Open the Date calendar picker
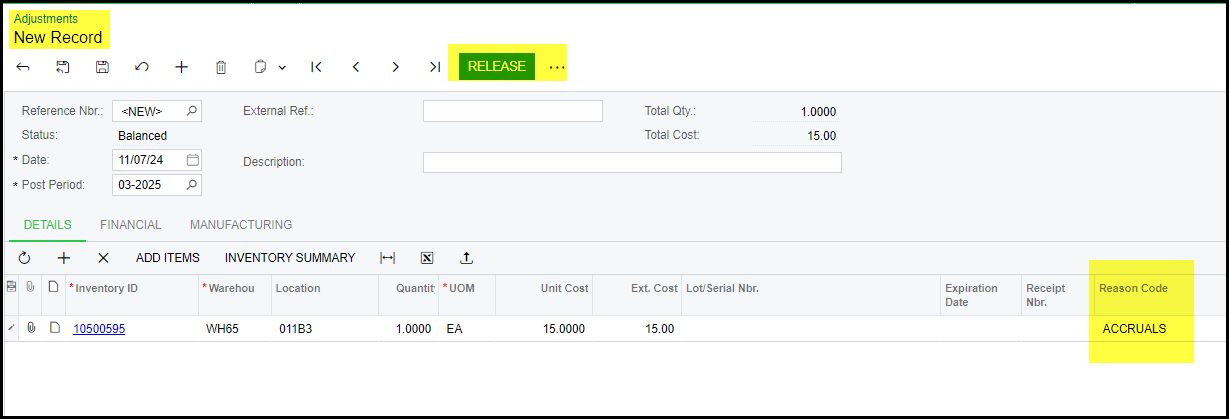 click(193, 160)
